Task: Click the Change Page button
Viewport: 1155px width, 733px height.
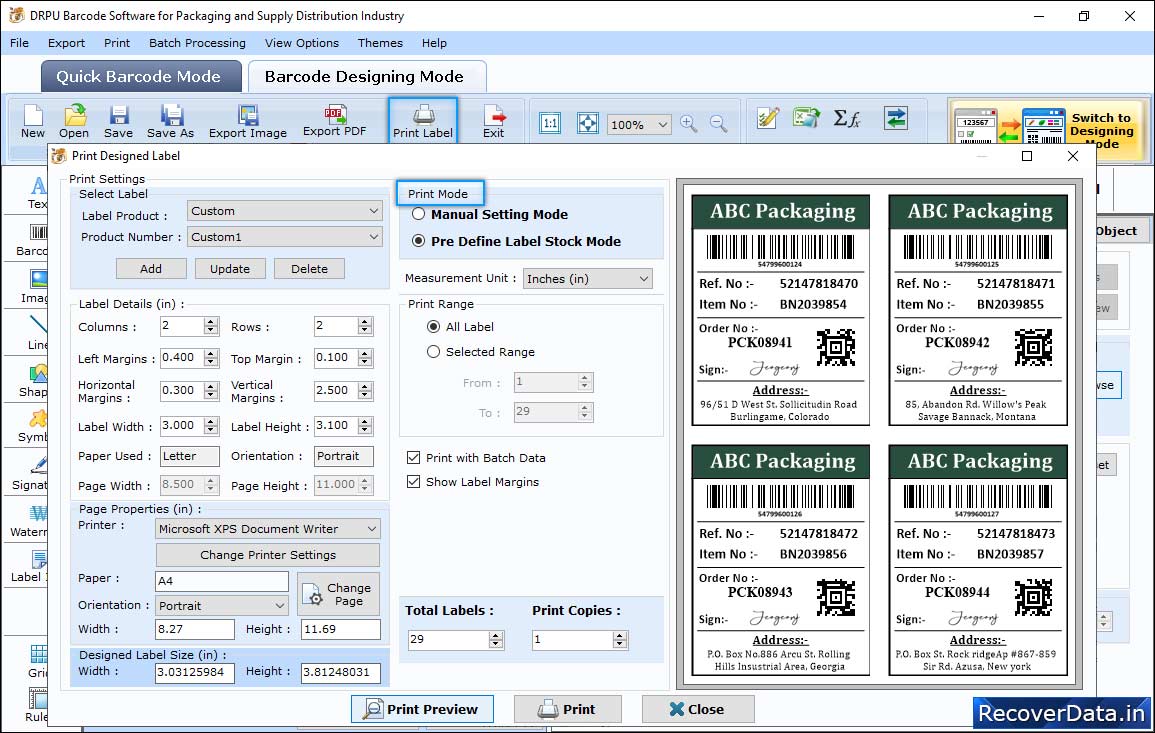Action: coord(339,594)
